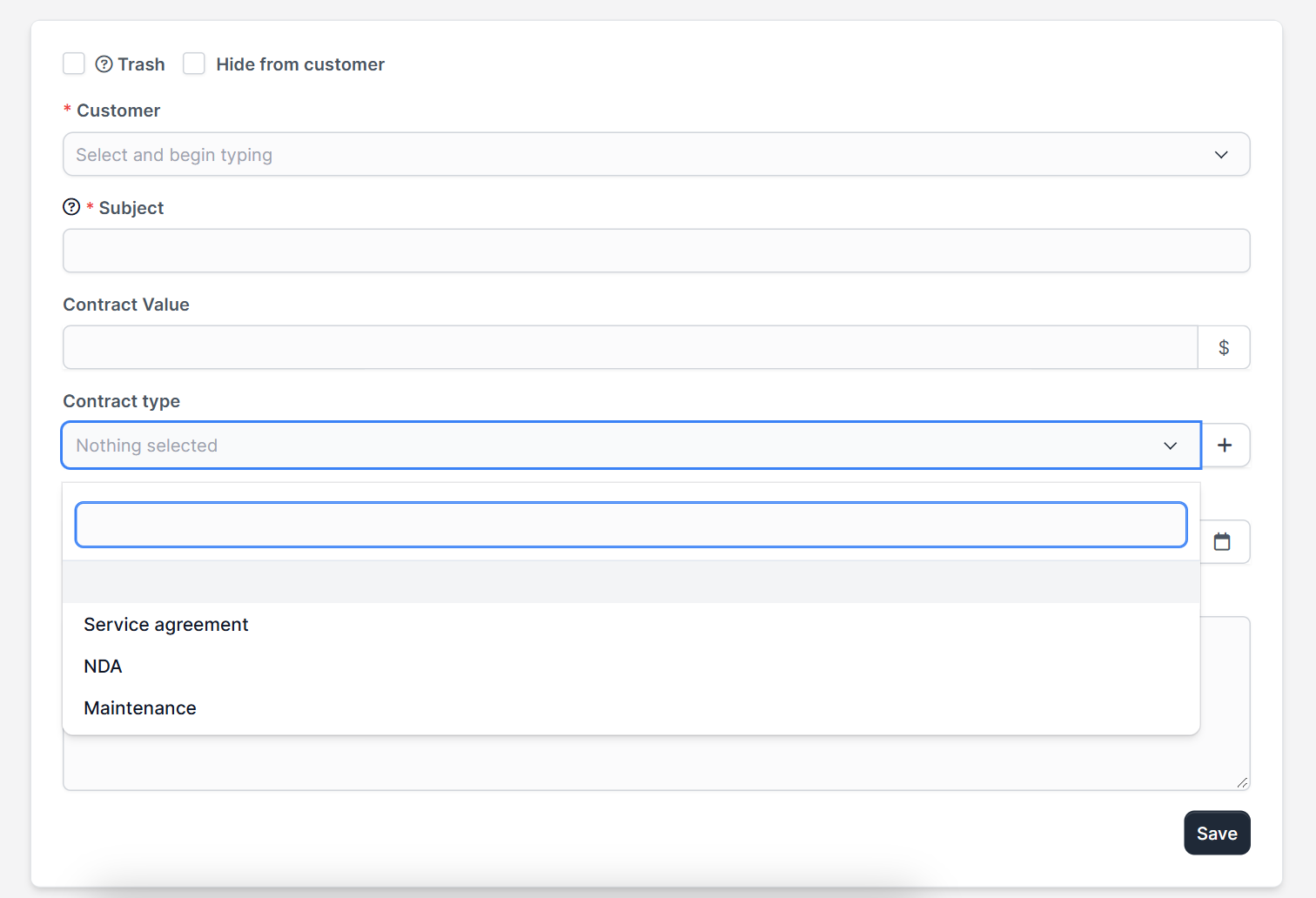Focus the Subject text field
This screenshot has width=1316, height=898.
click(656, 251)
